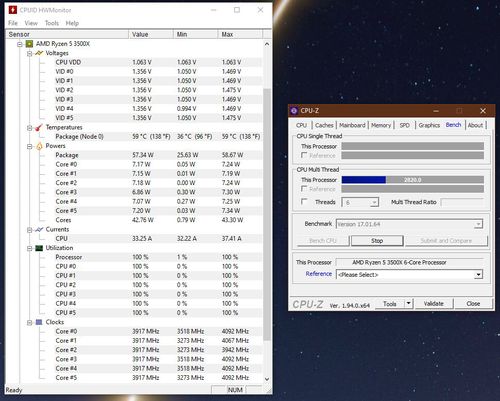Open the Benchmark version dropdown
This screenshot has width=500, height=401.
[x=478, y=224]
